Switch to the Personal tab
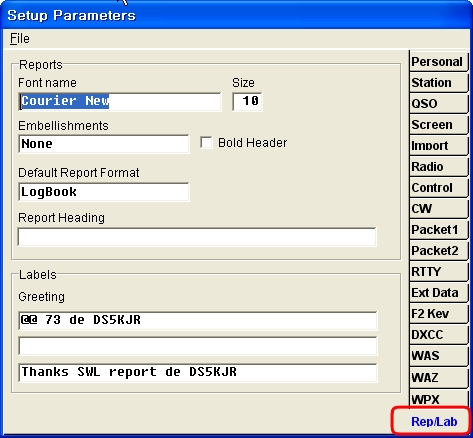Image resolution: width=473 pixels, height=438 pixels. 439,62
